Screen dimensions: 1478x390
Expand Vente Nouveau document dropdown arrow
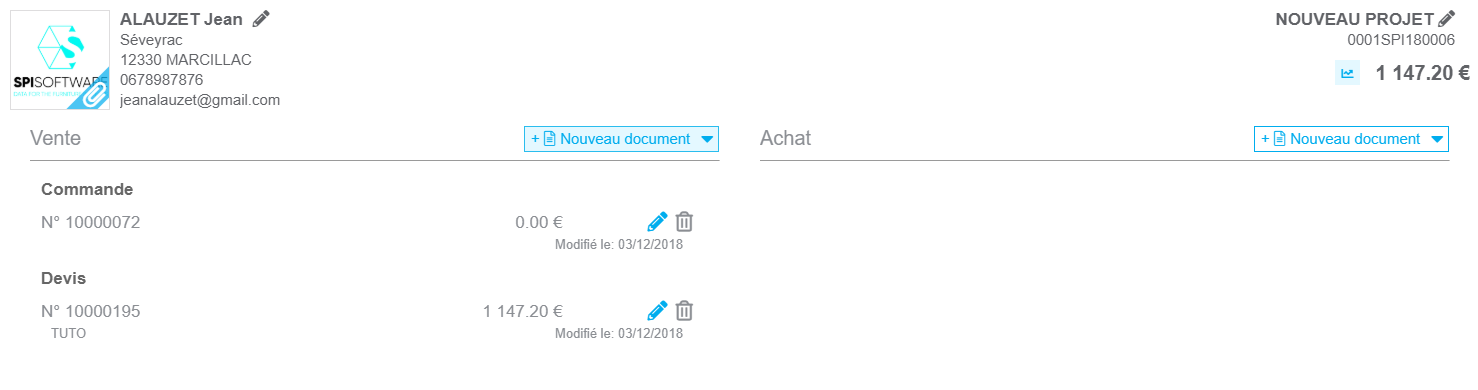pos(707,139)
